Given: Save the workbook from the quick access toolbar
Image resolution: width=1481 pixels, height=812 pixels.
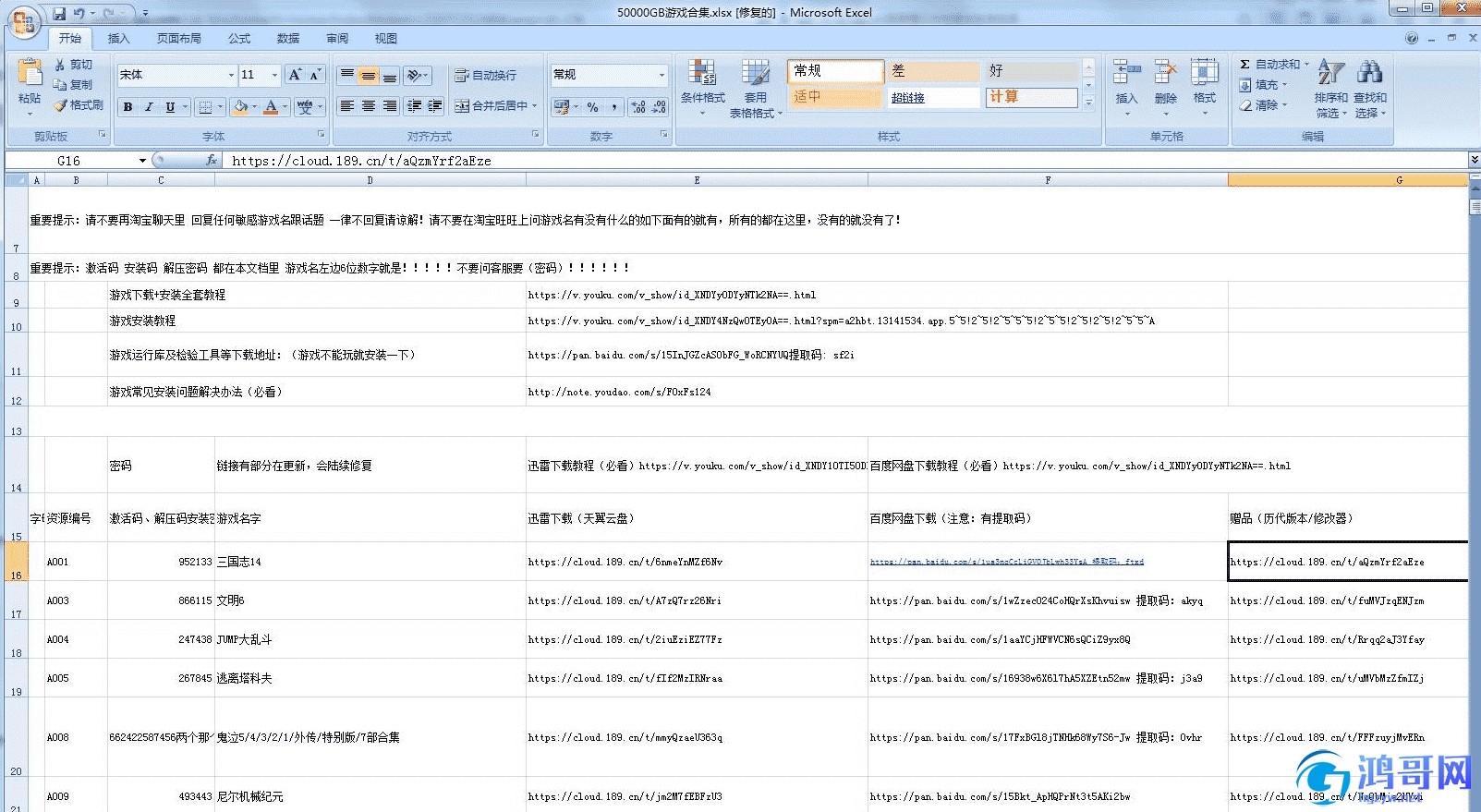Looking at the screenshot, I should tap(59, 13).
